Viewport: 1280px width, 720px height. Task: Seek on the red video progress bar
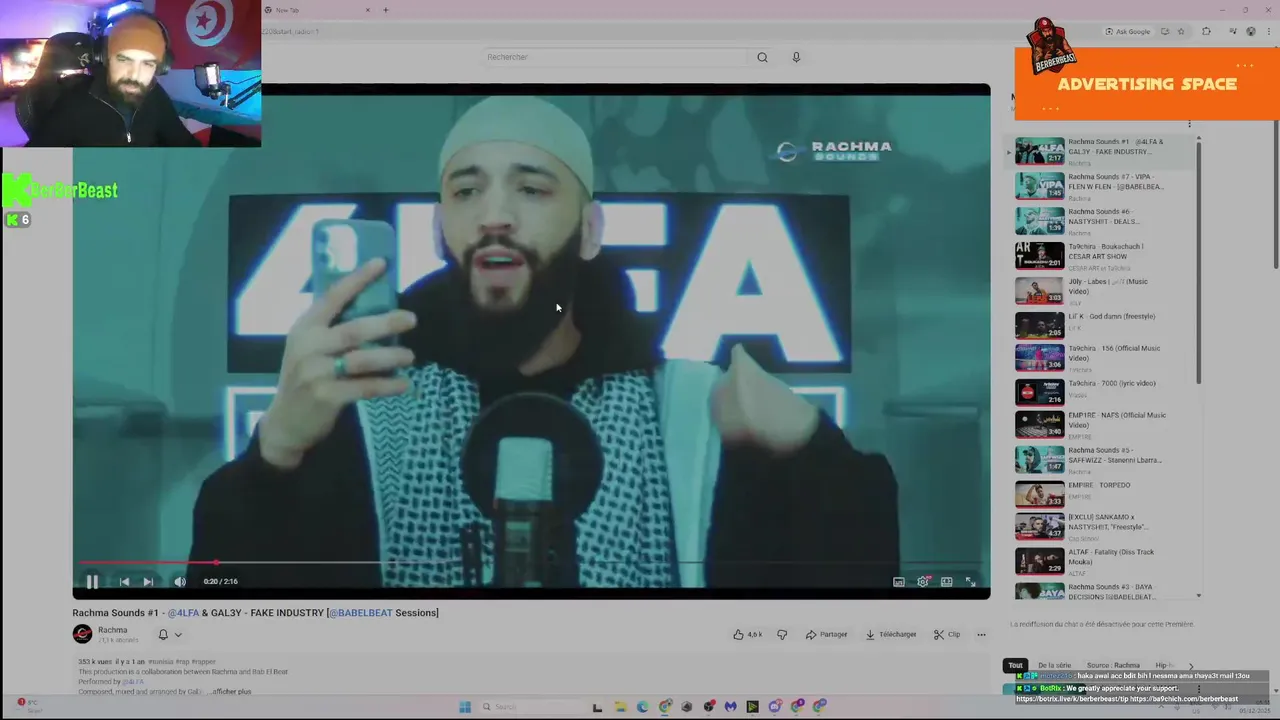(531, 563)
